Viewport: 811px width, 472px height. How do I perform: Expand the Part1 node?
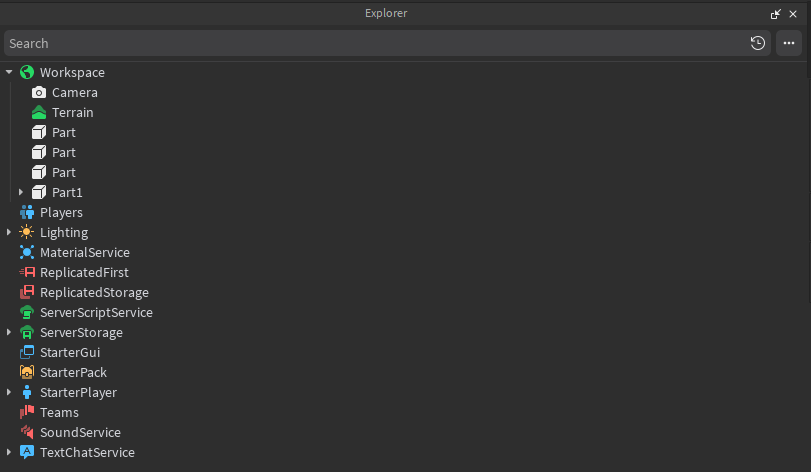coord(21,192)
